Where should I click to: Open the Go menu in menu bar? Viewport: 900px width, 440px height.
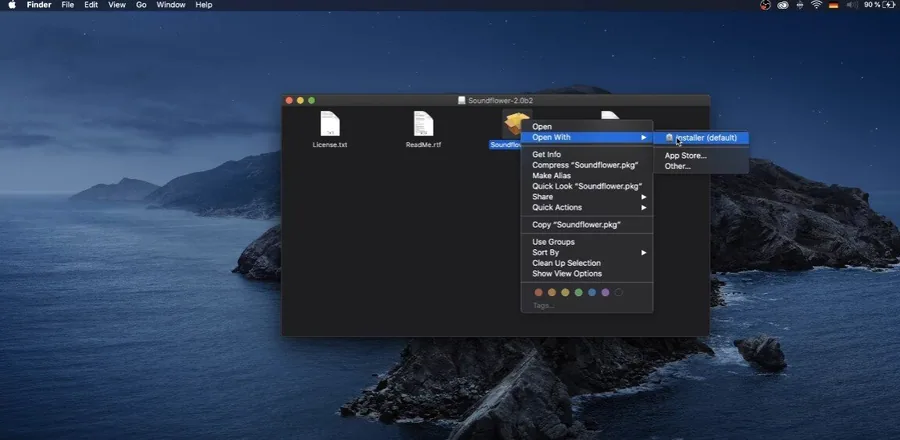[x=141, y=5]
